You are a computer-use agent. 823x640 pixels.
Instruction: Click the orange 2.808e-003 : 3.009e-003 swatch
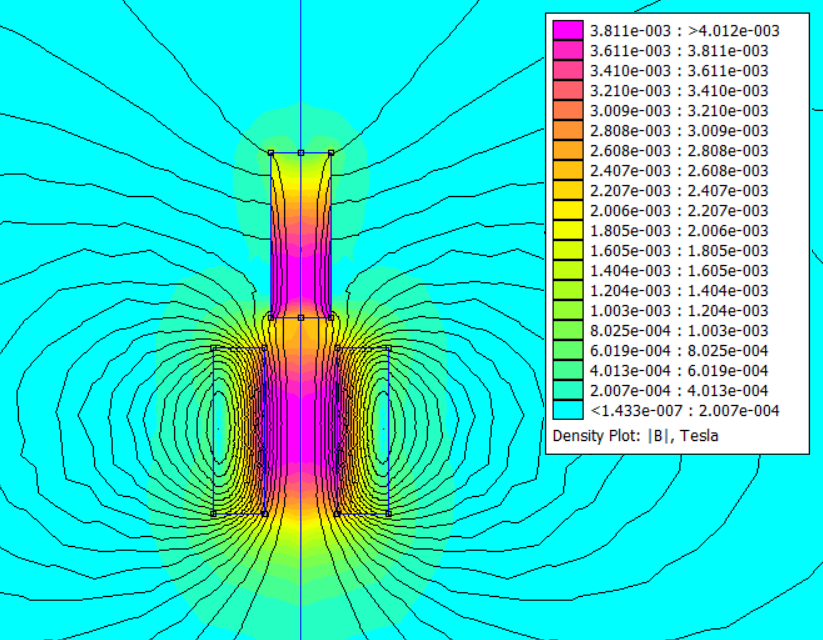click(567, 130)
